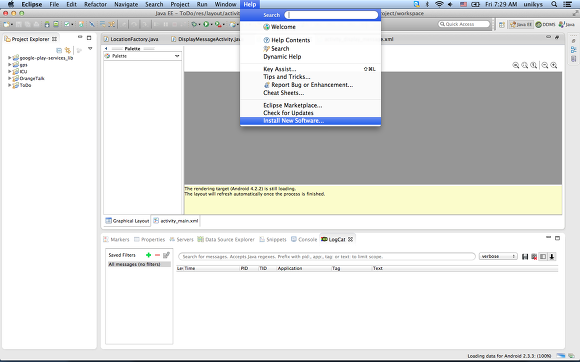Open dropdown arrow next to Debug icon

(x=199, y=25)
